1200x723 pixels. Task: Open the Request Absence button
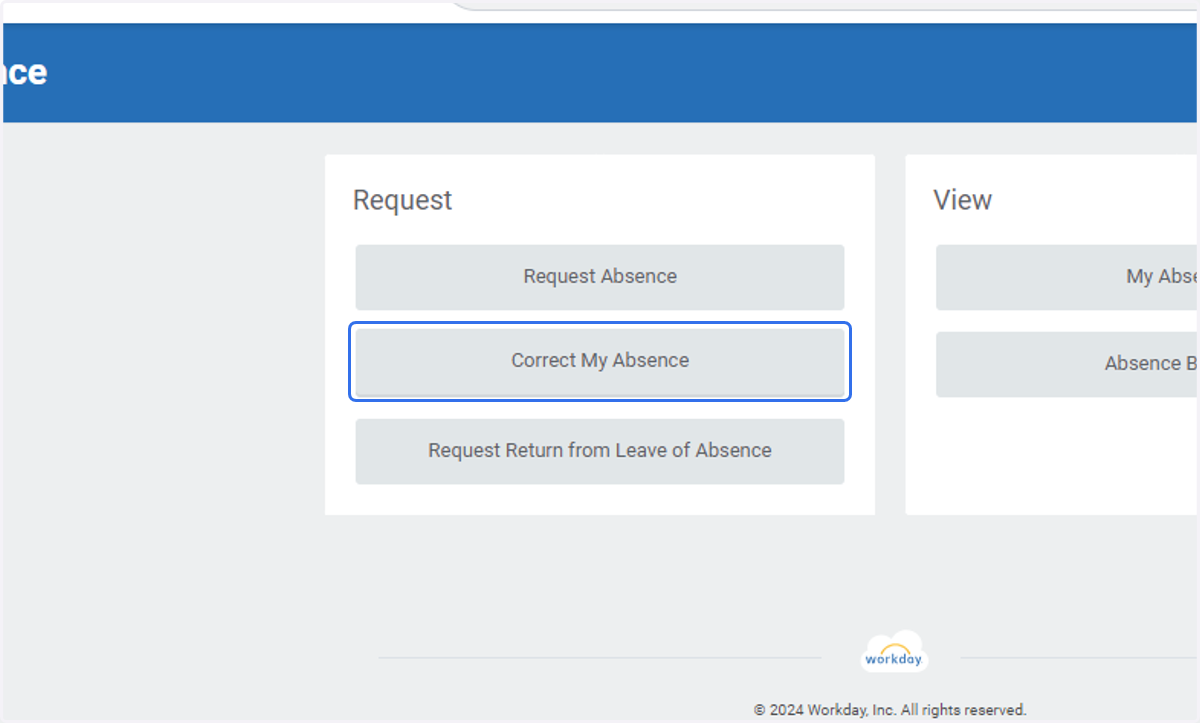[600, 277]
